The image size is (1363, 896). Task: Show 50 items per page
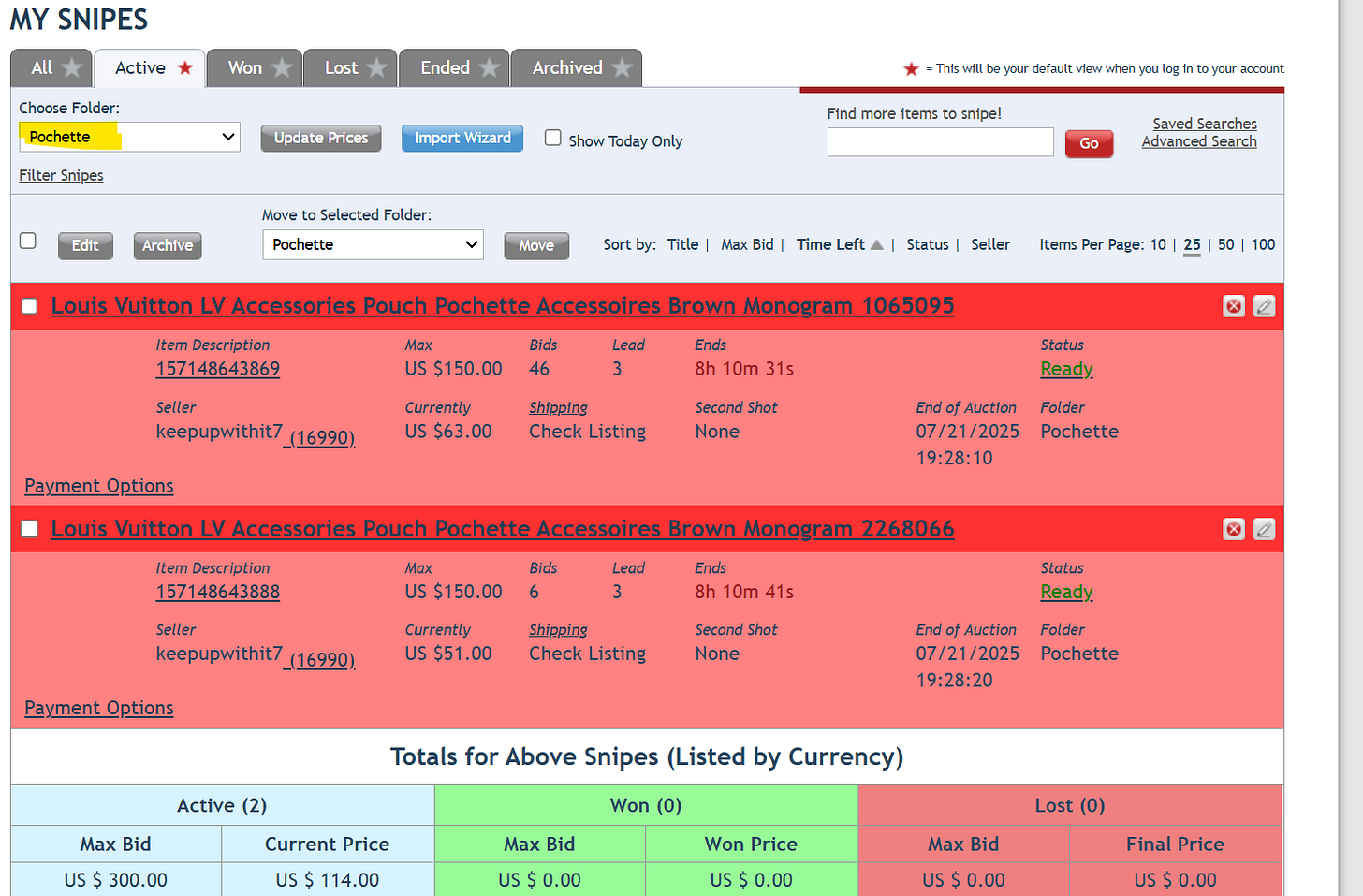[x=1226, y=244]
